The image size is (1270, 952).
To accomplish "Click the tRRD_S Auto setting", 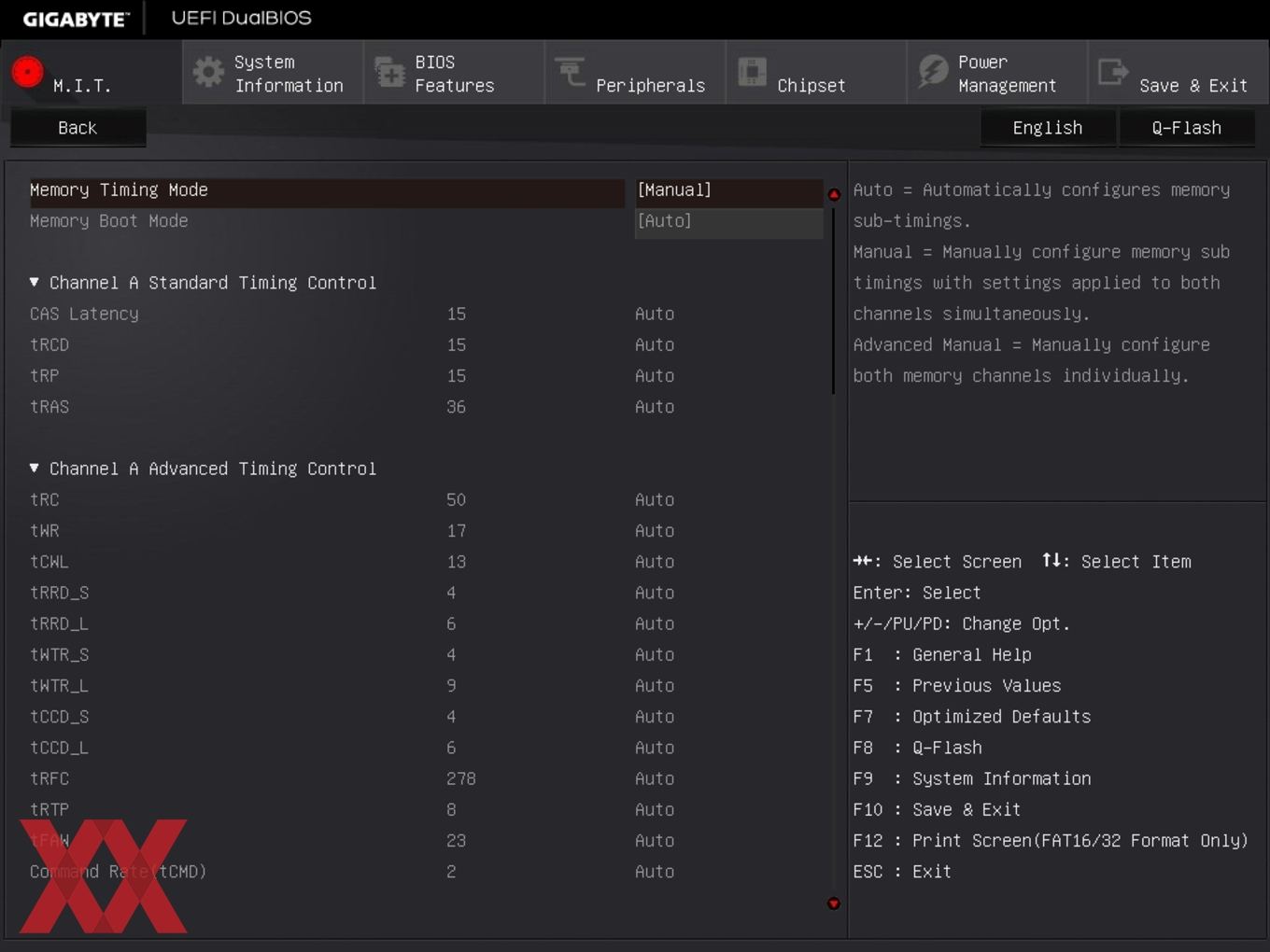I will click(655, 592).
